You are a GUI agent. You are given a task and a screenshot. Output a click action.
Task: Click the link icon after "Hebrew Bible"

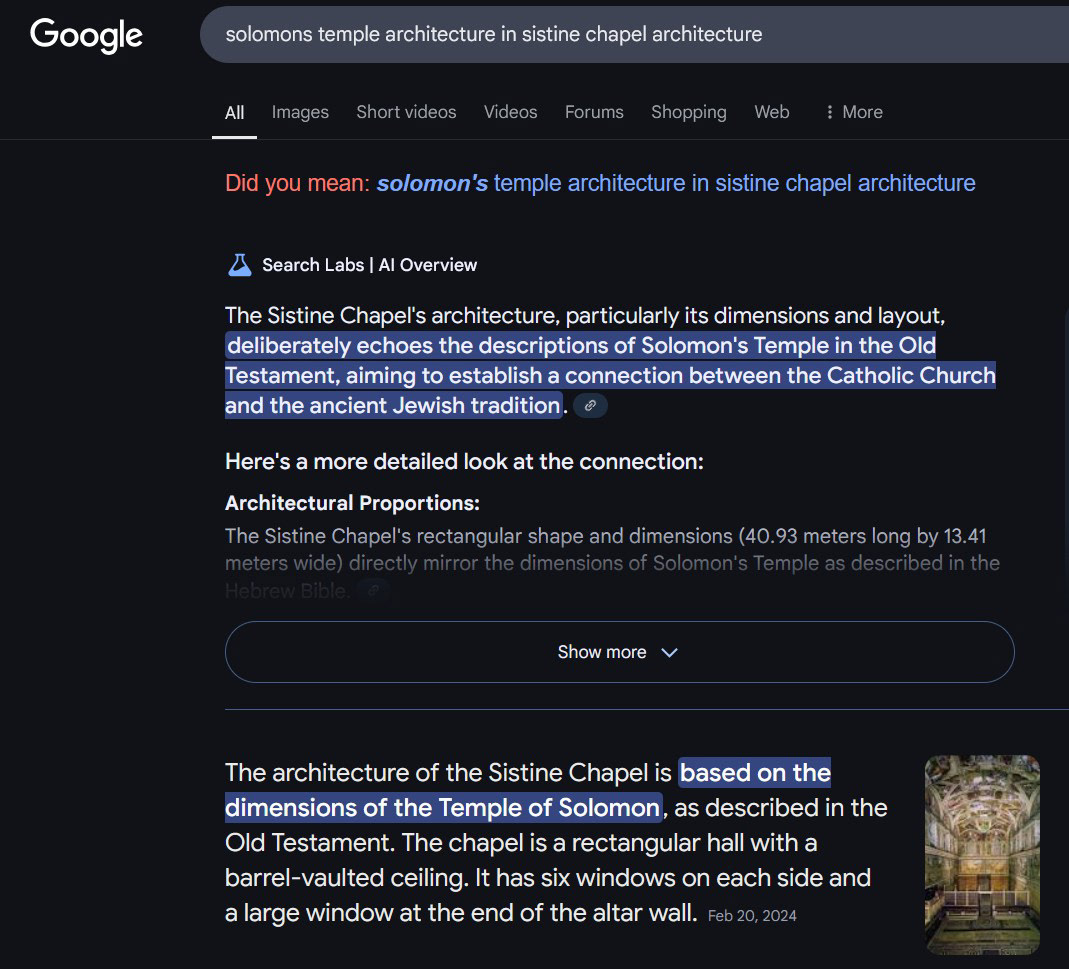click(374, 591)
